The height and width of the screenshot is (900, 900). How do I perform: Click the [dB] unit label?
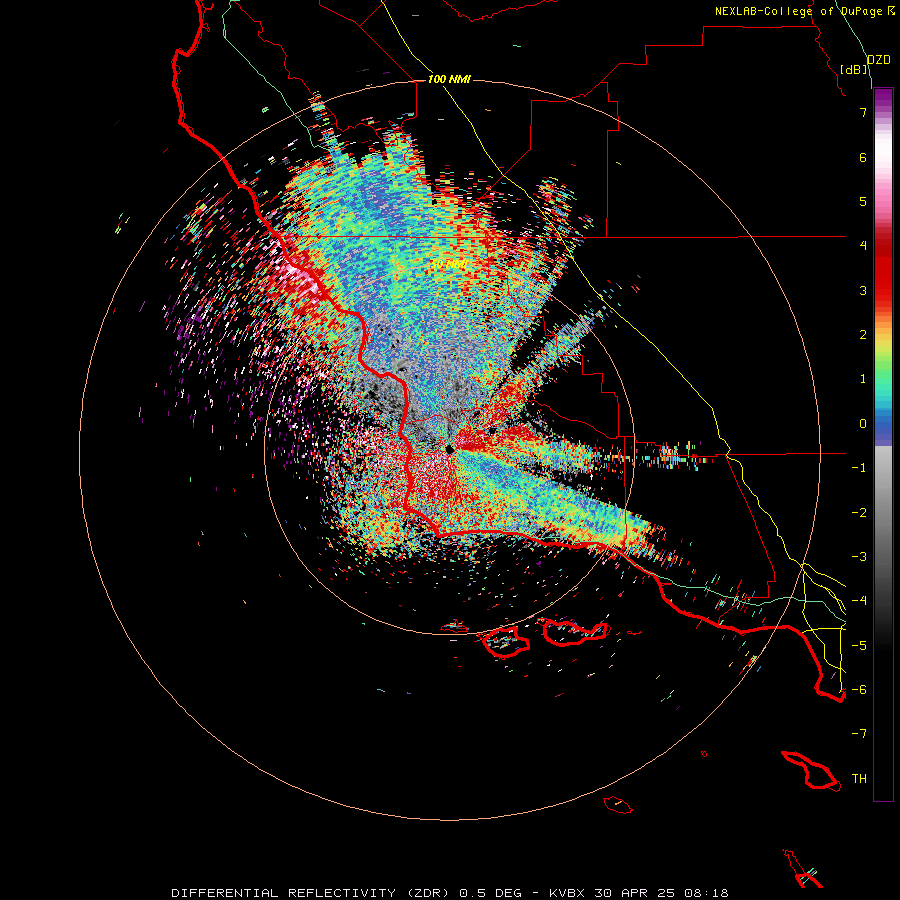coord(853,69)
